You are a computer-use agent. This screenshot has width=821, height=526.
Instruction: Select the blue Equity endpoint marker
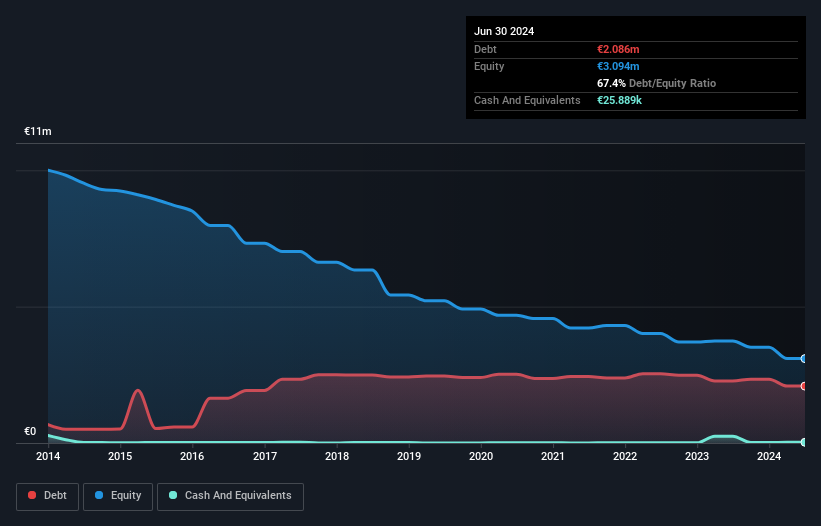(x=804, y=359)
